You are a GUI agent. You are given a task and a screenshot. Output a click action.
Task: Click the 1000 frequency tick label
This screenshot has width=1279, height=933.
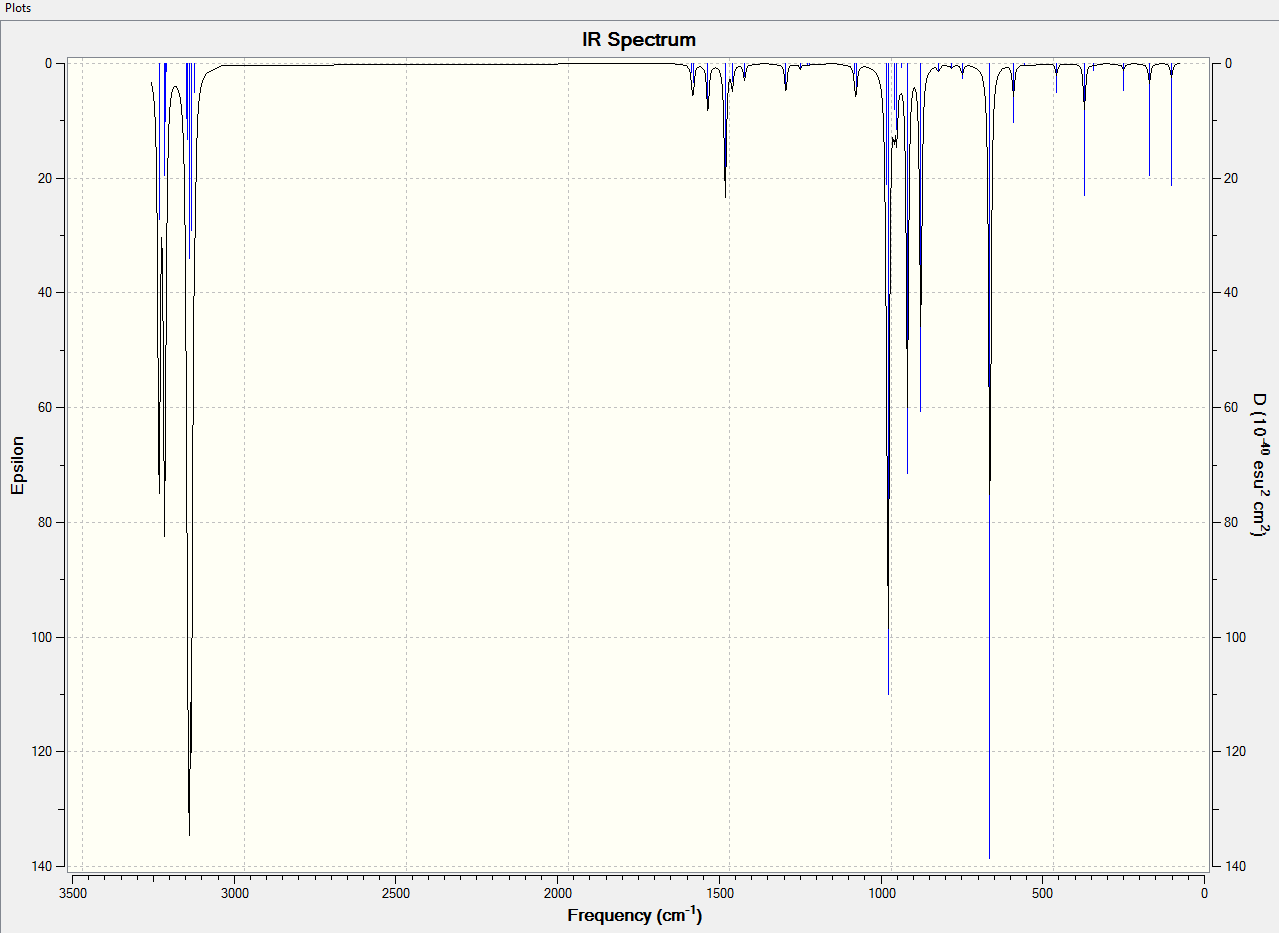pyautogui.click(x=881, y=892)
